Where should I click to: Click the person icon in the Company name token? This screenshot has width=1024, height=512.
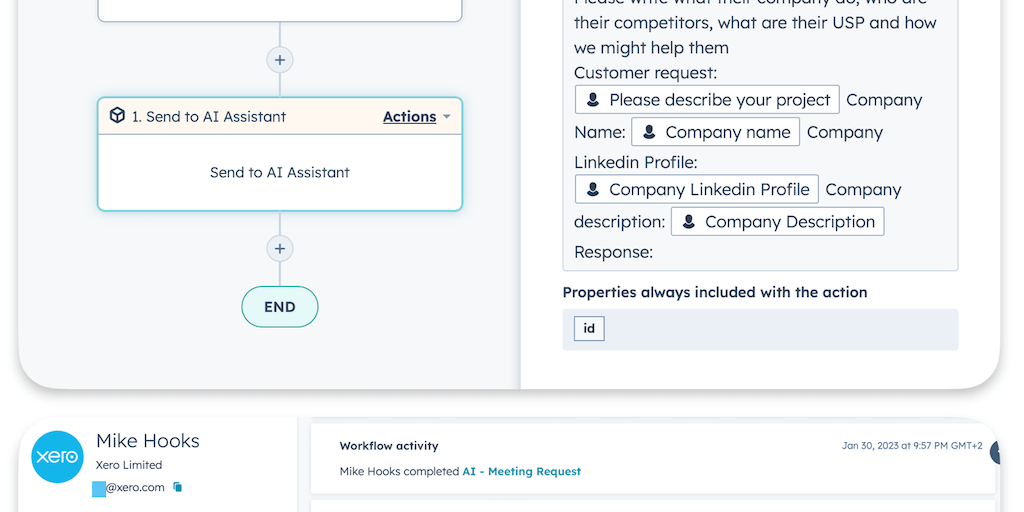point(649,132)
